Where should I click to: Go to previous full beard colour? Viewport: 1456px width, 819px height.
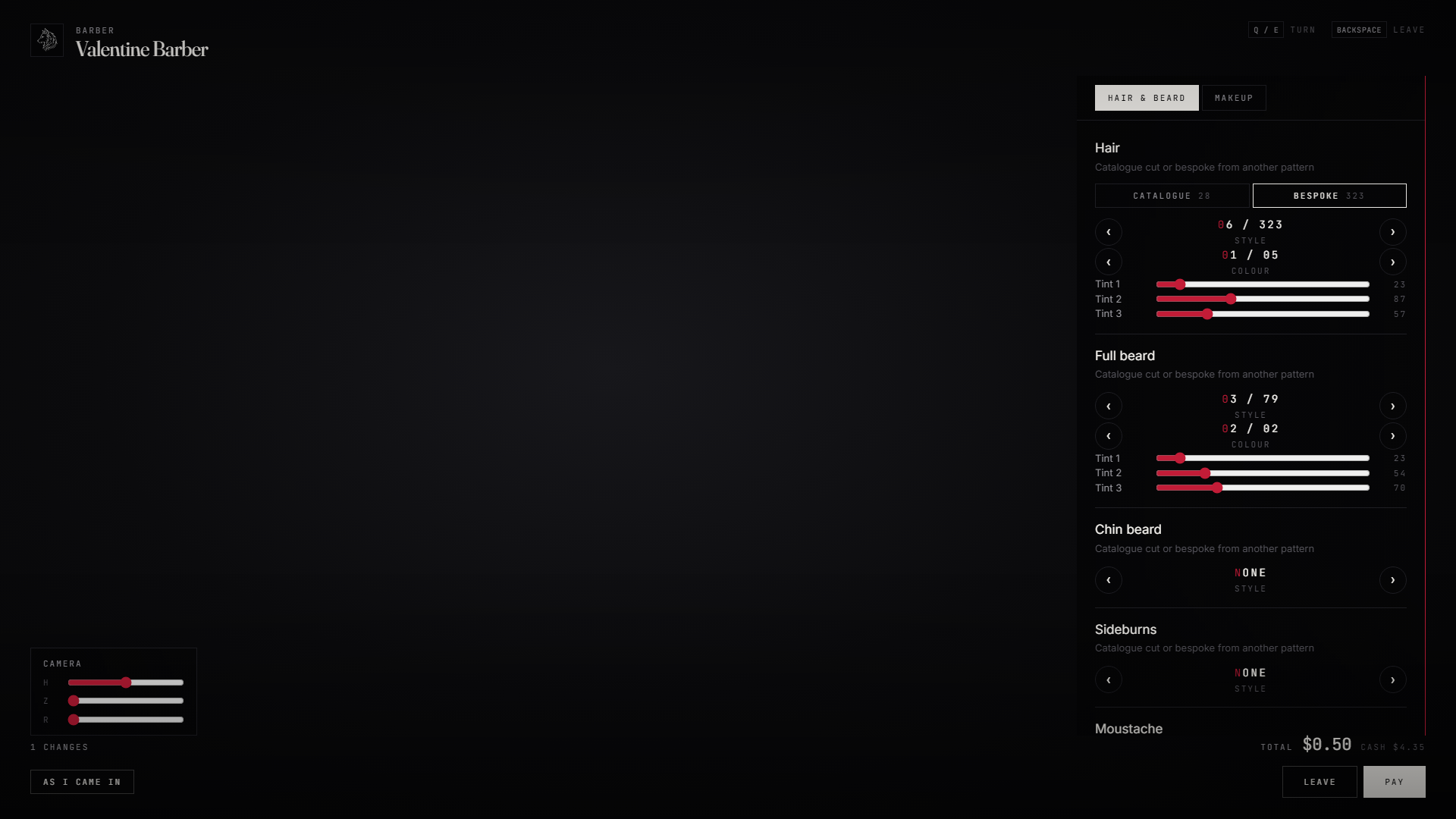pyautogui.click(x=1109, y=436)
